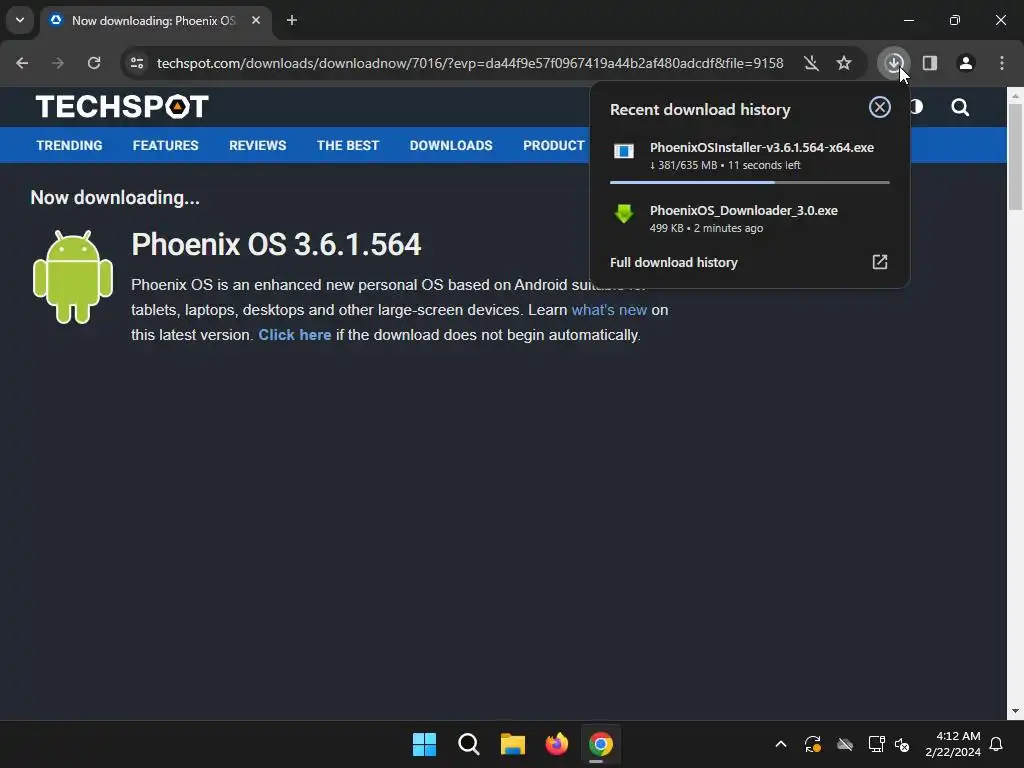Go forward with the forward arrow
Image resolution: width=1024 pixels, height=768 pixels.
coord(58,63)
